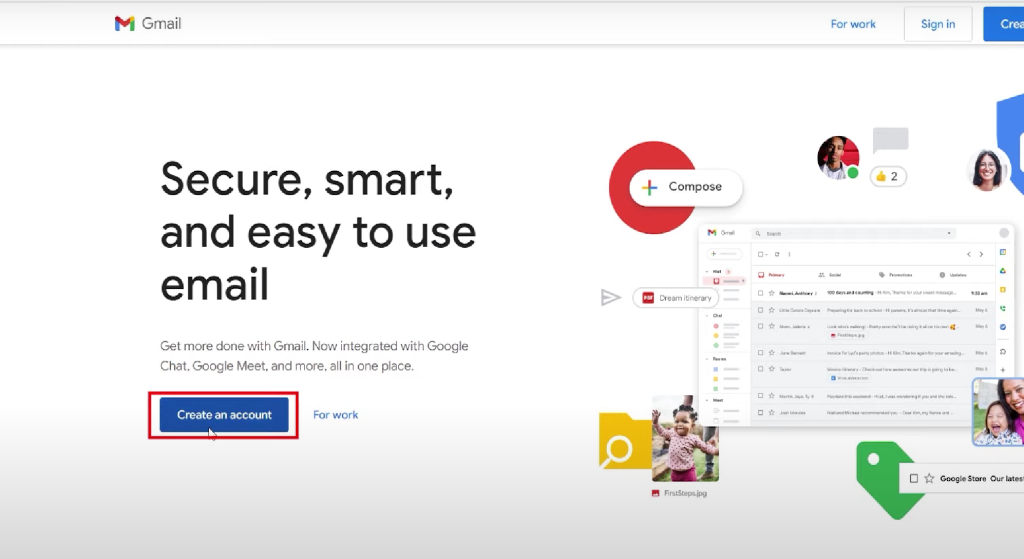Click the yellow folder with magnifier icon

(625, 441)
